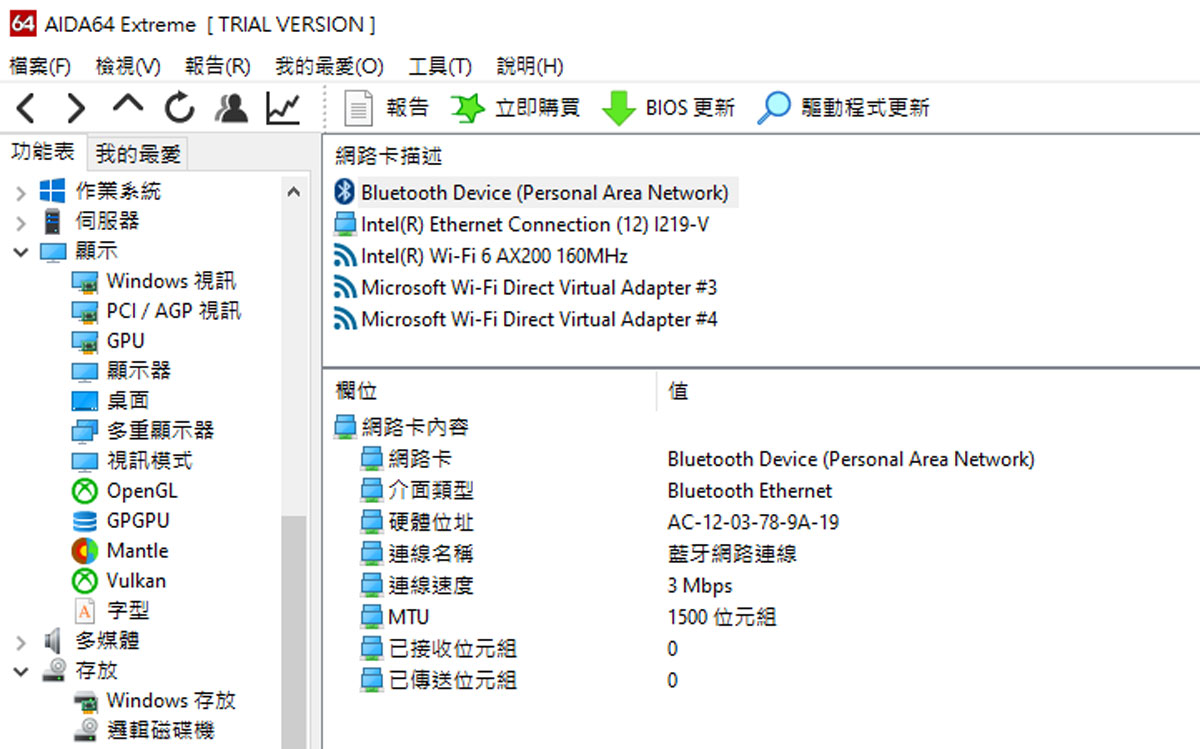Open the 工具(T) menu
Viewport: 1200px width, 749px height.
pyautogui.click(x=440, y=67)
